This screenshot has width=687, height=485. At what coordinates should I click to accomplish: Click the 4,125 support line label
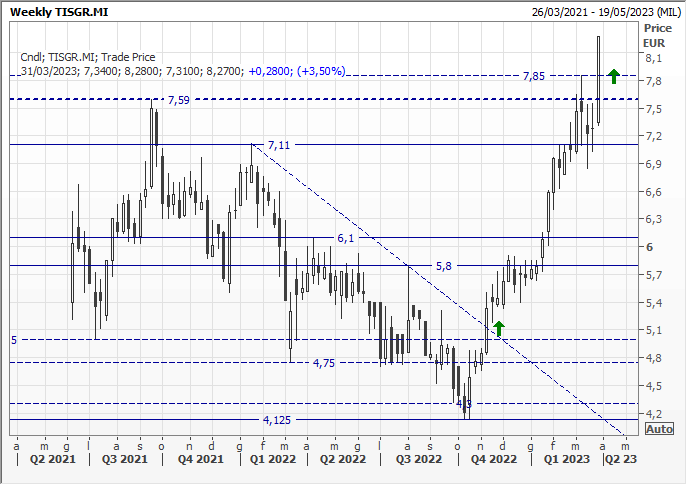280,420
